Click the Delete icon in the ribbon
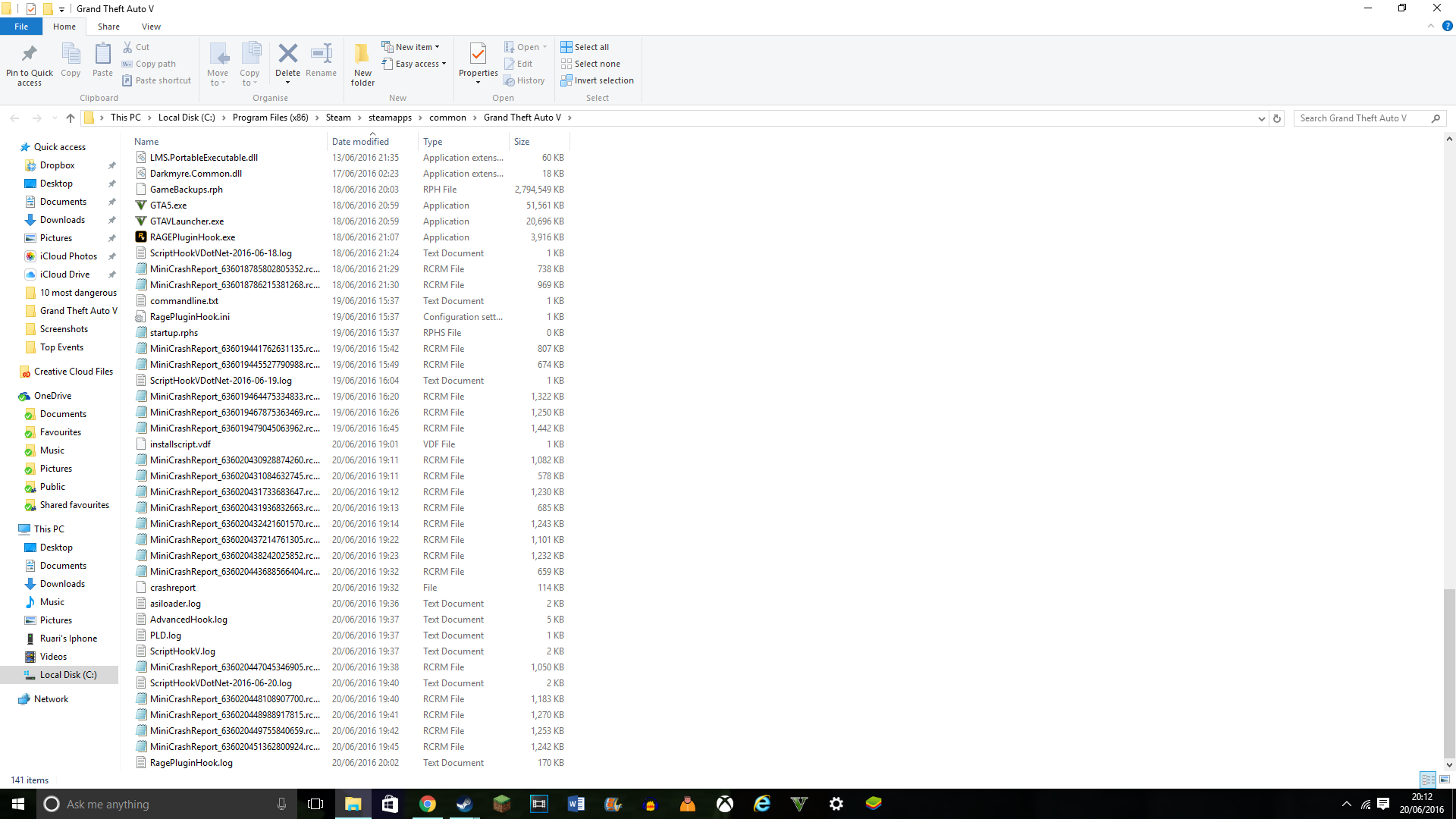Viewport: 1456px width, 819px height. [x=287, y=54]
